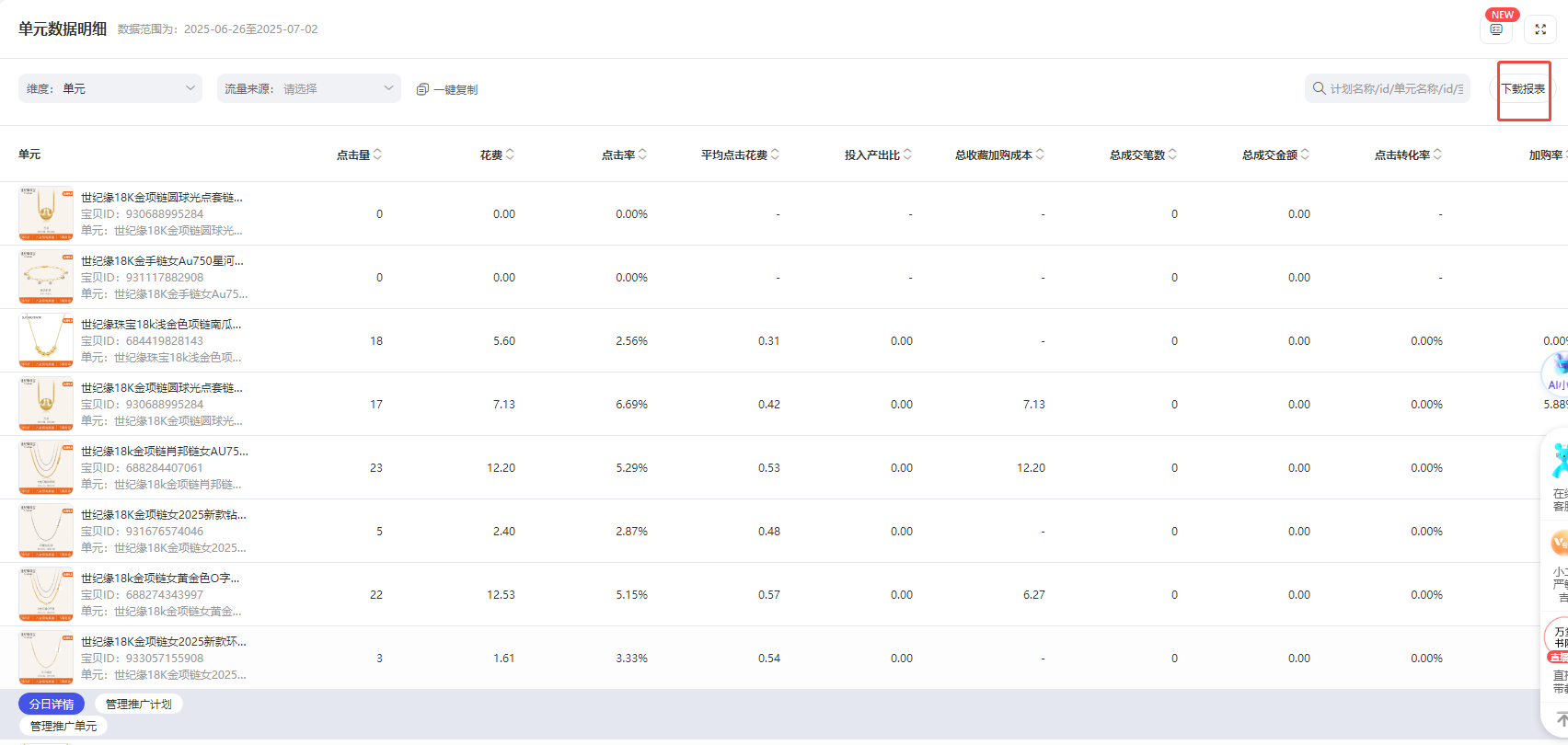Select the 分日详情 tab
Screen dimensions: 1568x745
pos(52,704)
